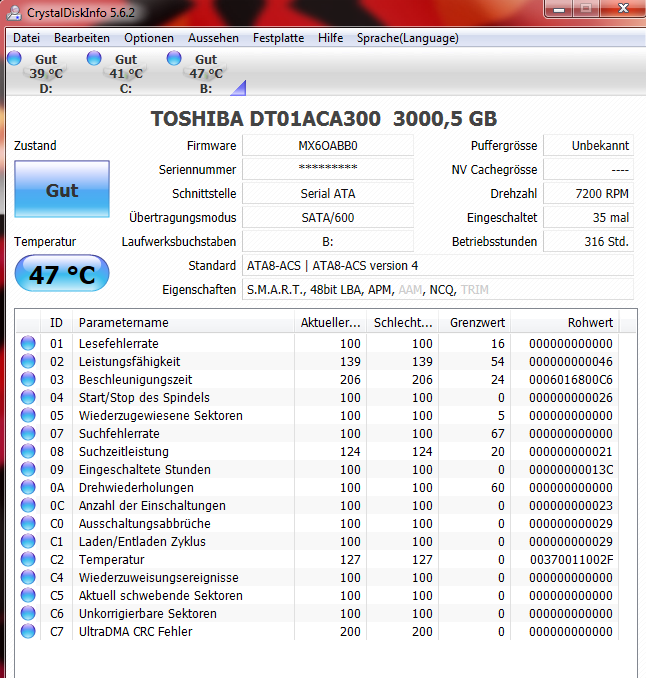Click the blue status orb for drive C:
Screen dimensions: 646x678
coord(94,58)
